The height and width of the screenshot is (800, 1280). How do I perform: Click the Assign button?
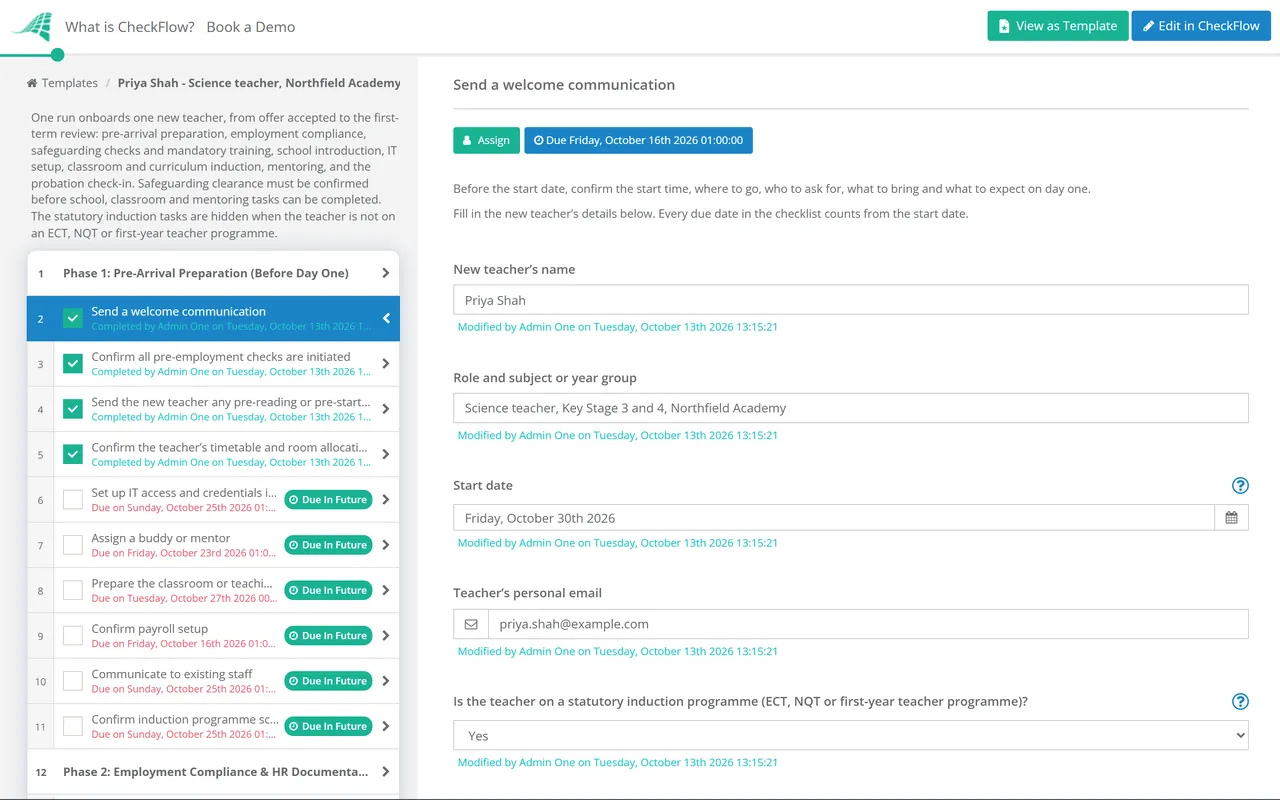[487, 140]
